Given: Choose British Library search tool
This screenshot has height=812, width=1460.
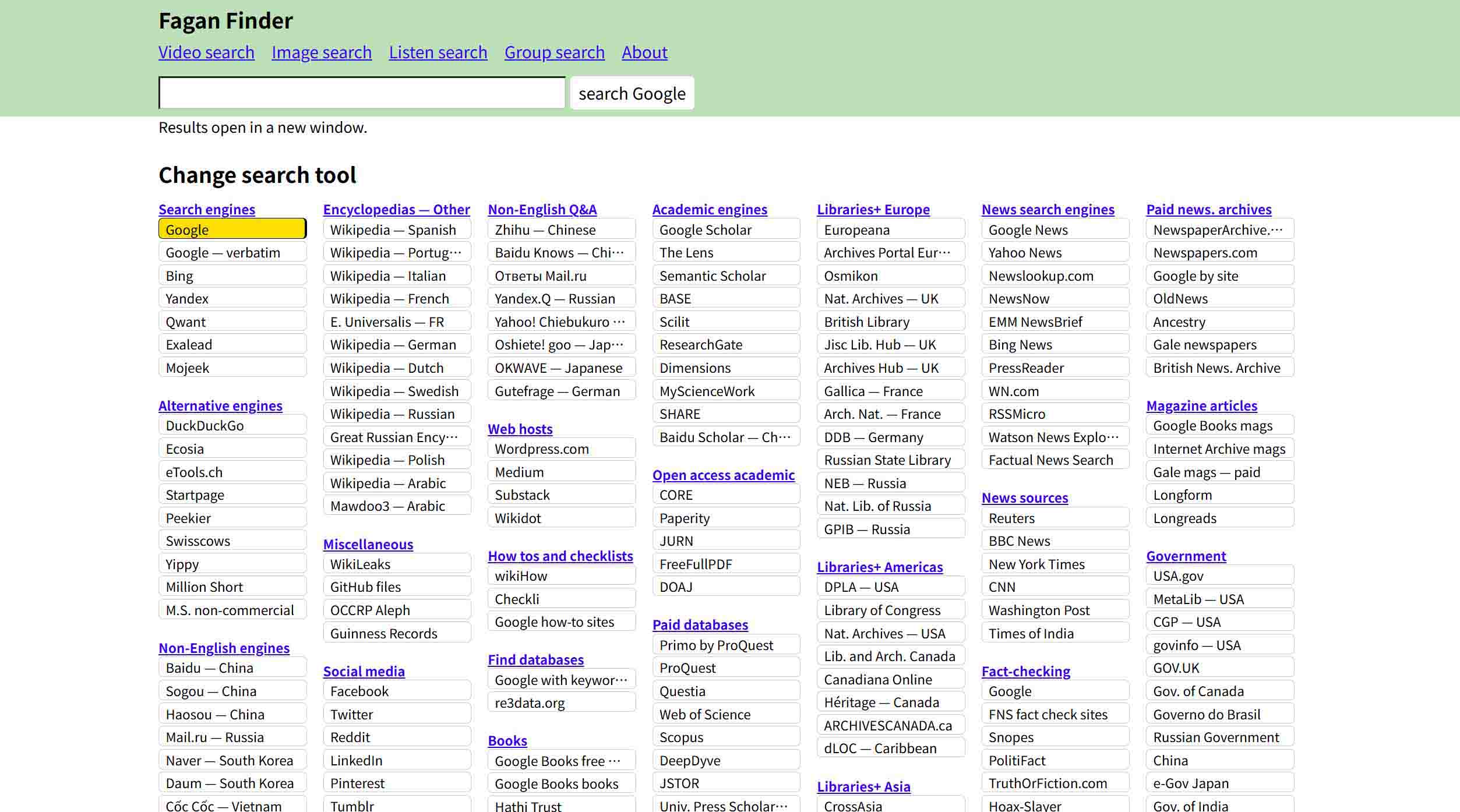Looking at the screenshot, I should tap(891, 322).
